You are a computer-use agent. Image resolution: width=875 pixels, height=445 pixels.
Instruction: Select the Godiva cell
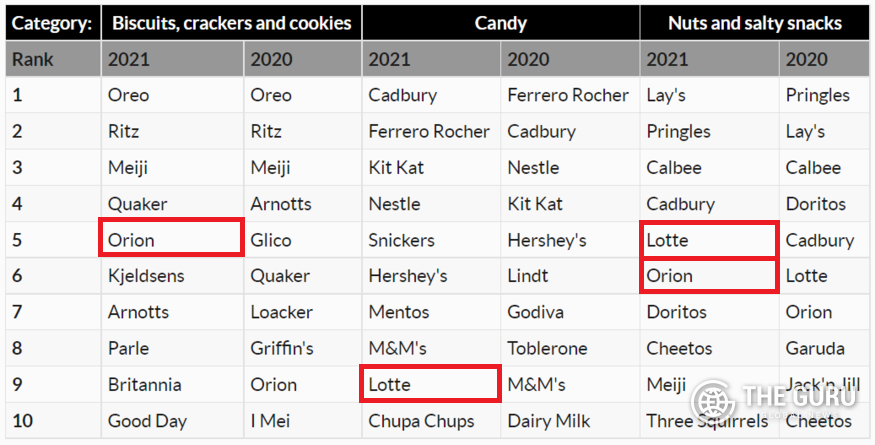coord(570,312)
